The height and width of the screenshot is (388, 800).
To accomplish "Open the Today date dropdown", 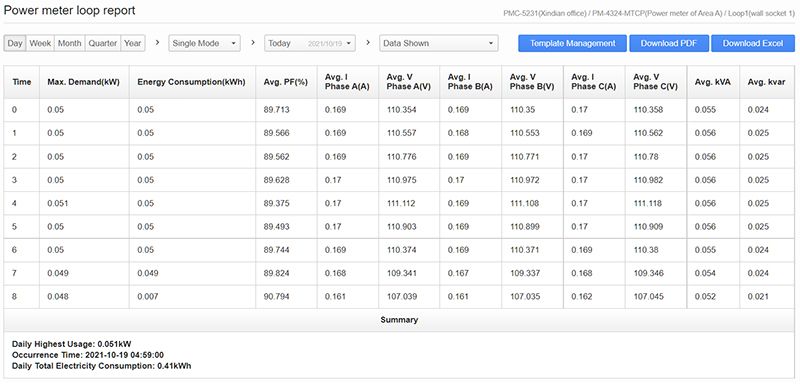I will coord(310,43).
